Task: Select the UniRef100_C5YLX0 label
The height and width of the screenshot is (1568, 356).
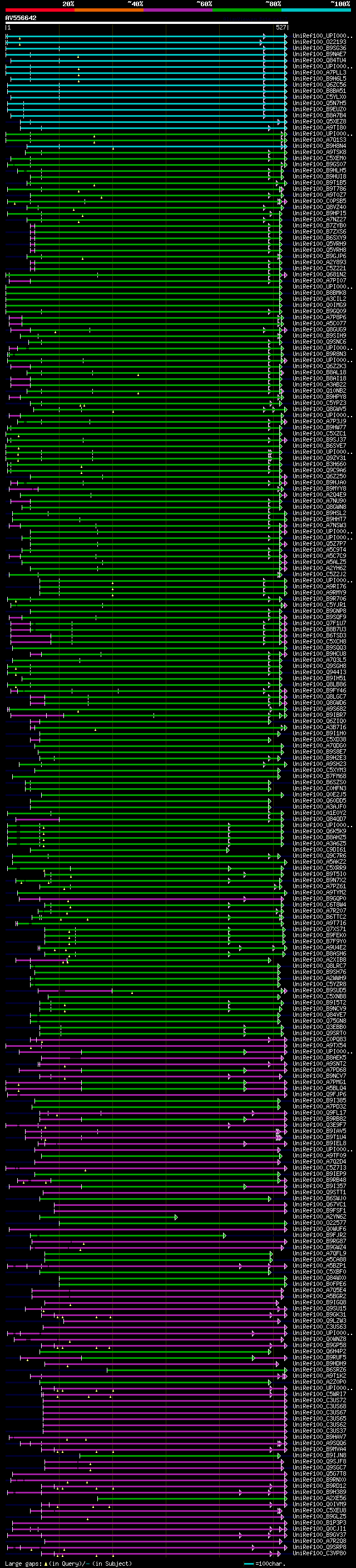Action: pyautogui.click(x=319, y=97)
